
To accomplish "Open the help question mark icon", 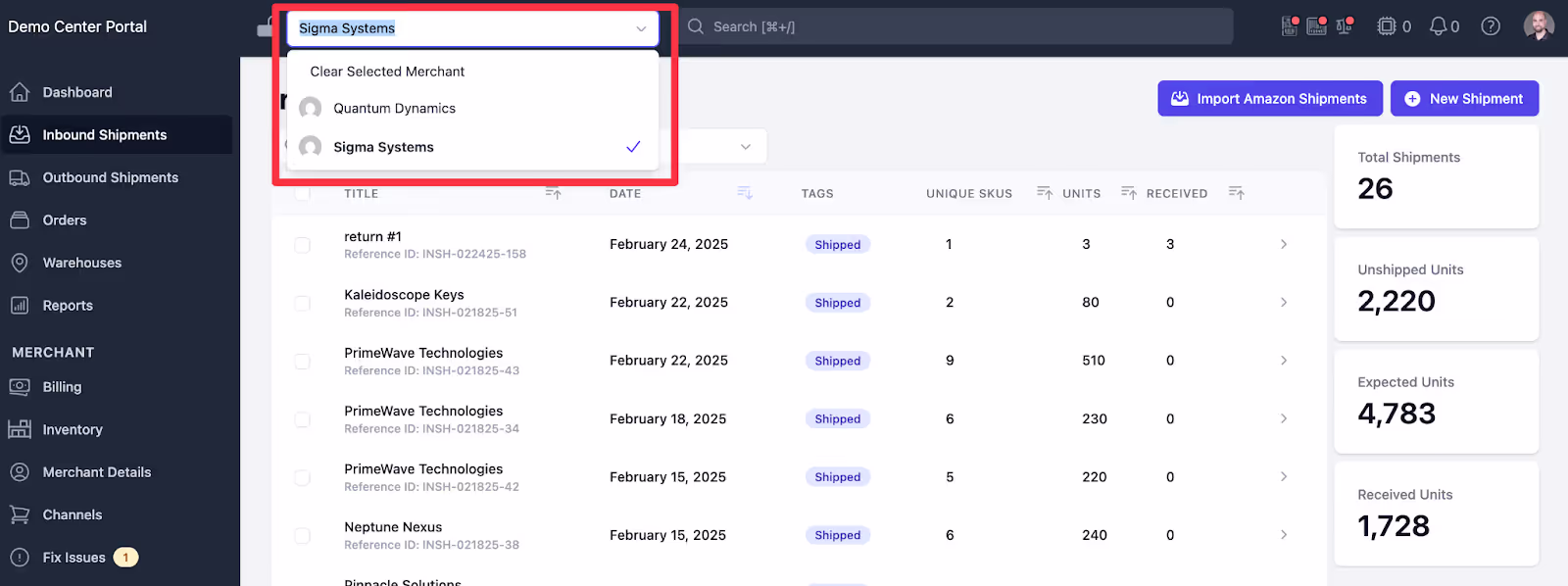I will [x=1491, y=26].
